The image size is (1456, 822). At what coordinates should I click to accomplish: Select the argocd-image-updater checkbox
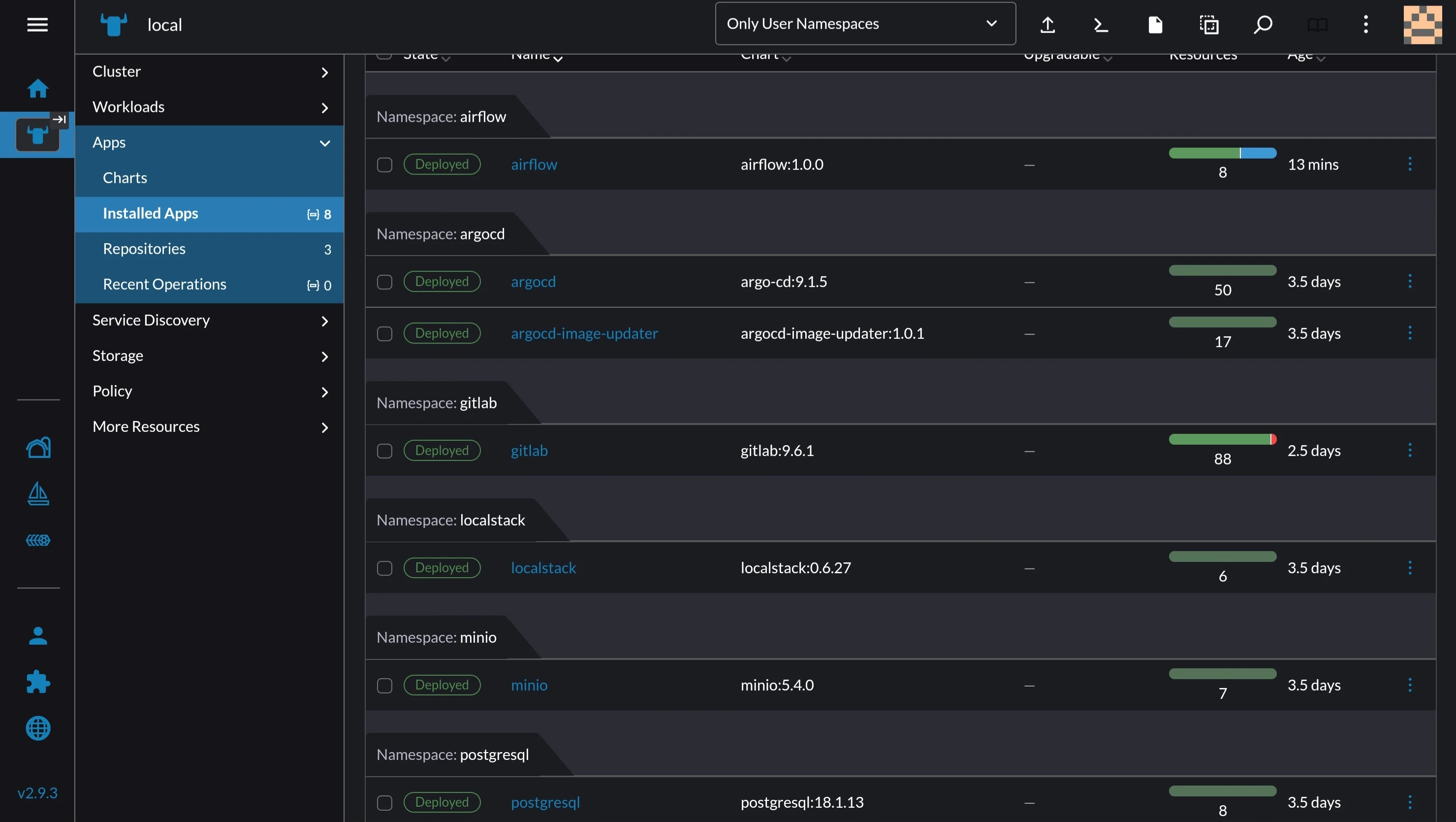coord(384,334)
